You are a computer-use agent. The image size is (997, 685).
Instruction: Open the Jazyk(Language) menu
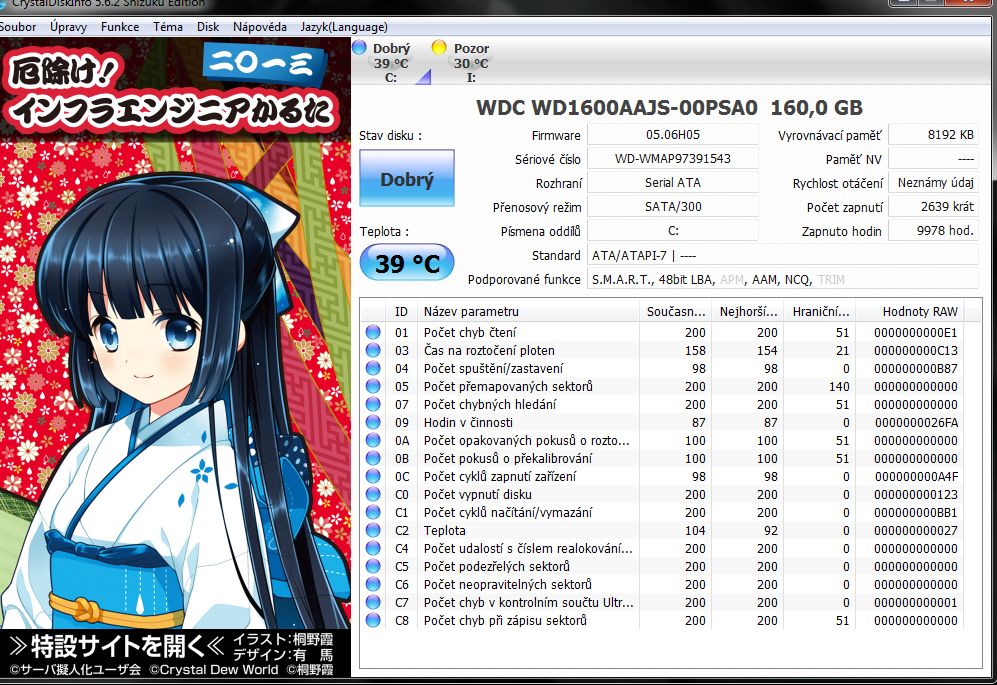click(344, 27)
